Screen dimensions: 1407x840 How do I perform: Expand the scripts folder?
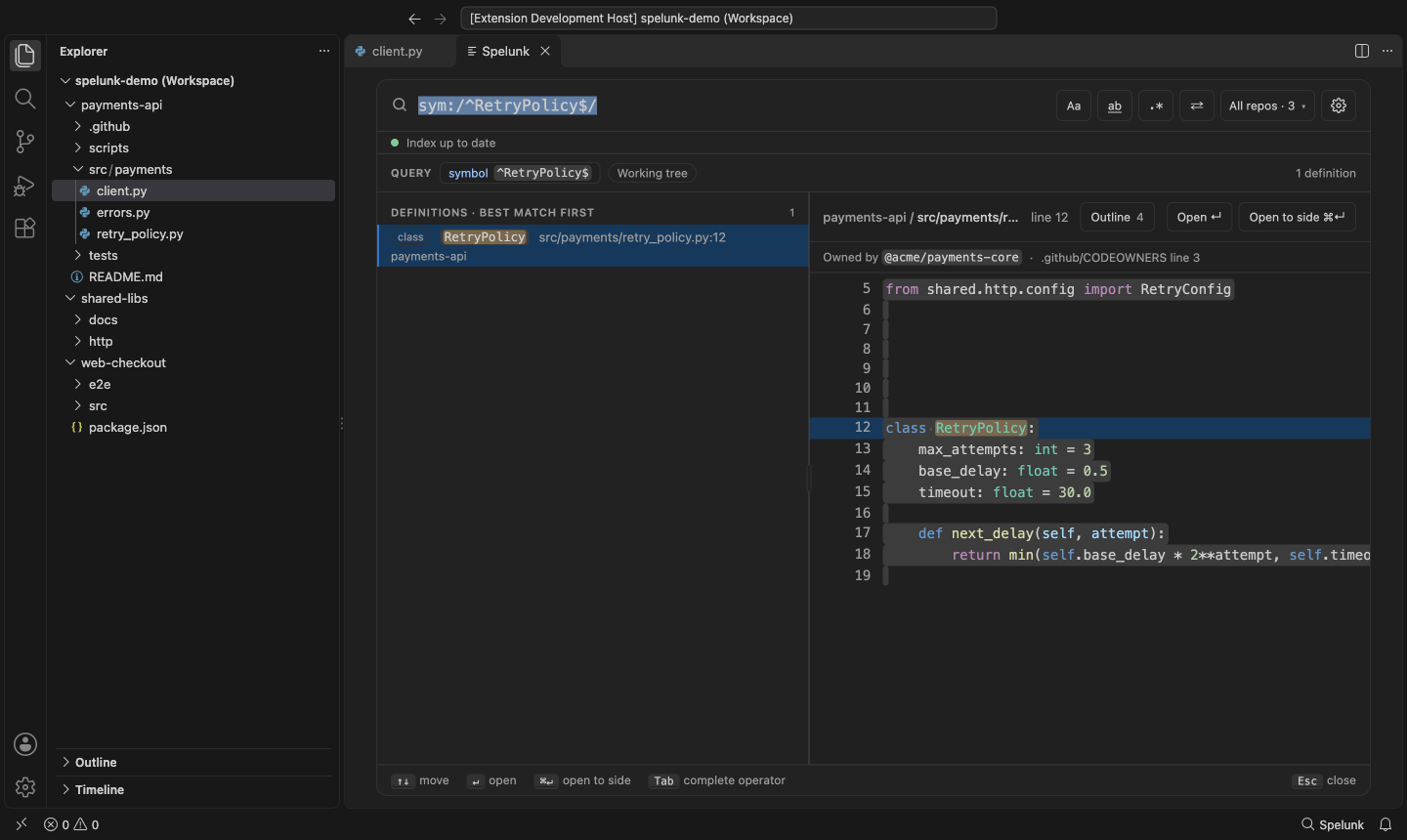(193, 147)
